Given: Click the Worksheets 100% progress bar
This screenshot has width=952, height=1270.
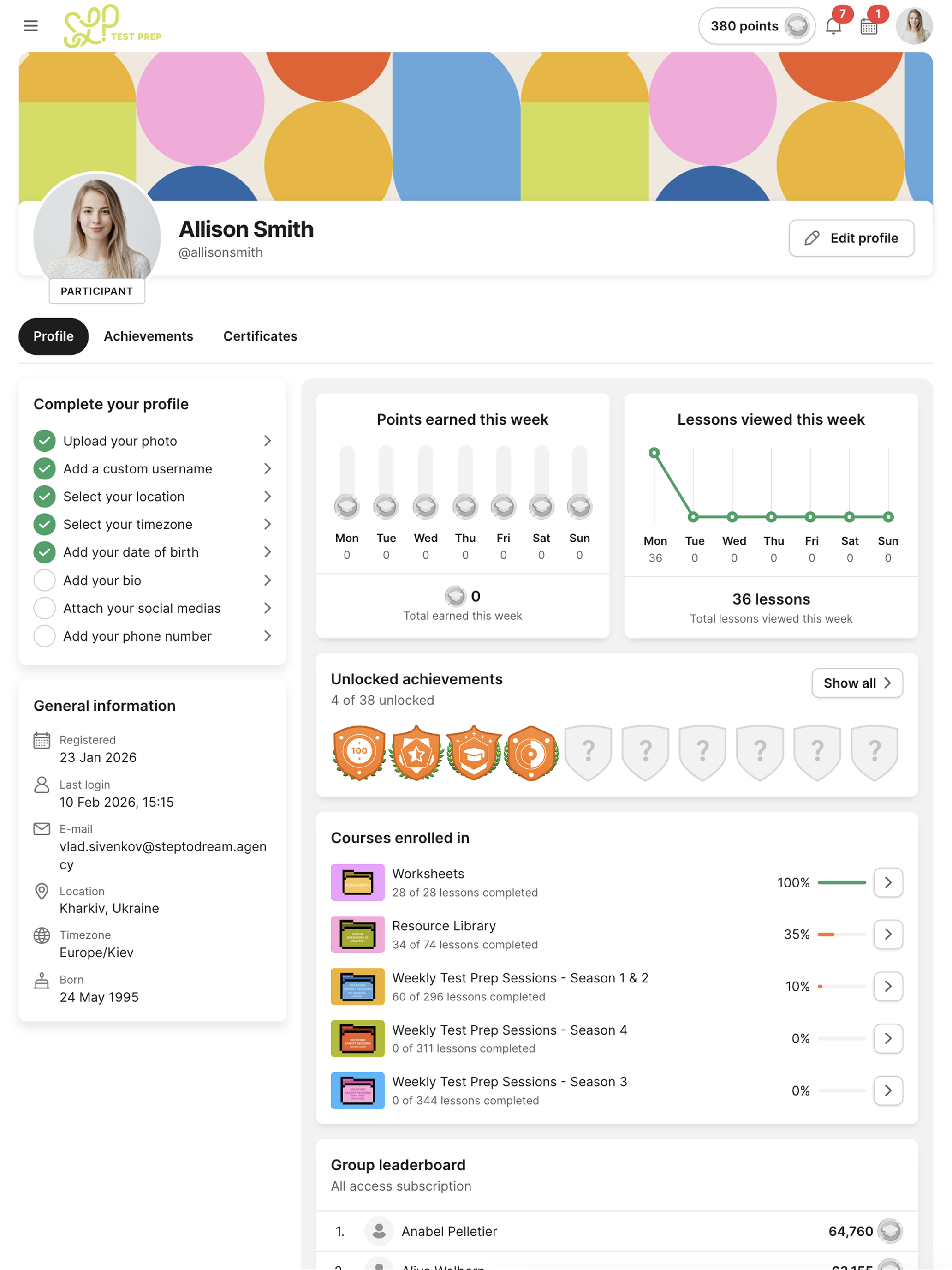Looking at the screenshot, I should (x=841, y=882).
